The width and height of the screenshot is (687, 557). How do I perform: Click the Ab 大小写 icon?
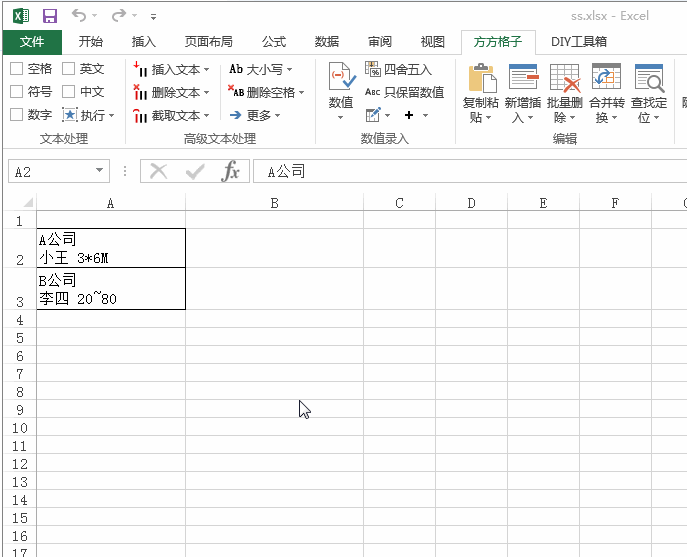pos(236,69)
